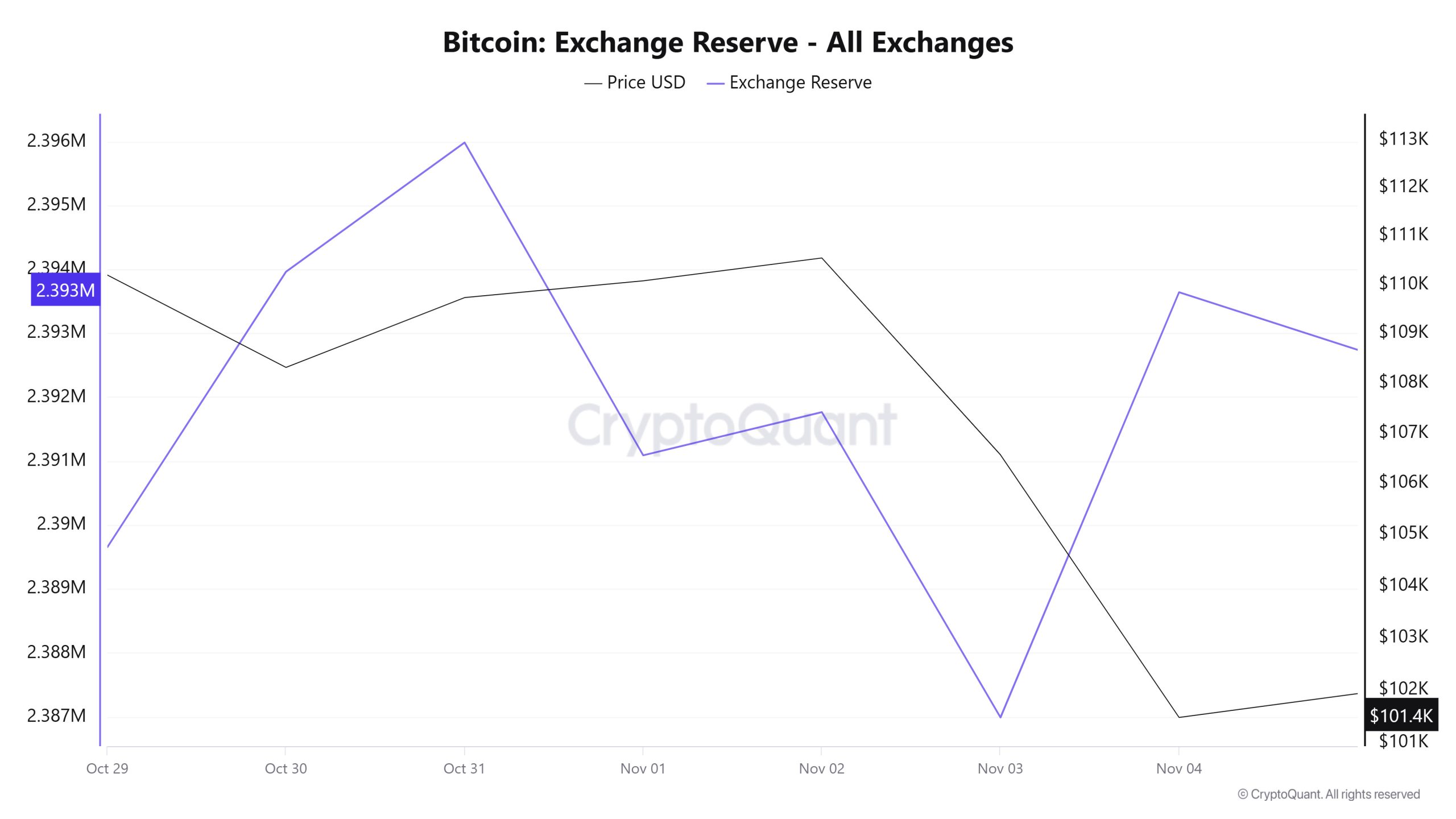The image size is (1456, 819).
Task: Click the purple Exchange Reserve legend line marker
Action: [x=715, y=84]
